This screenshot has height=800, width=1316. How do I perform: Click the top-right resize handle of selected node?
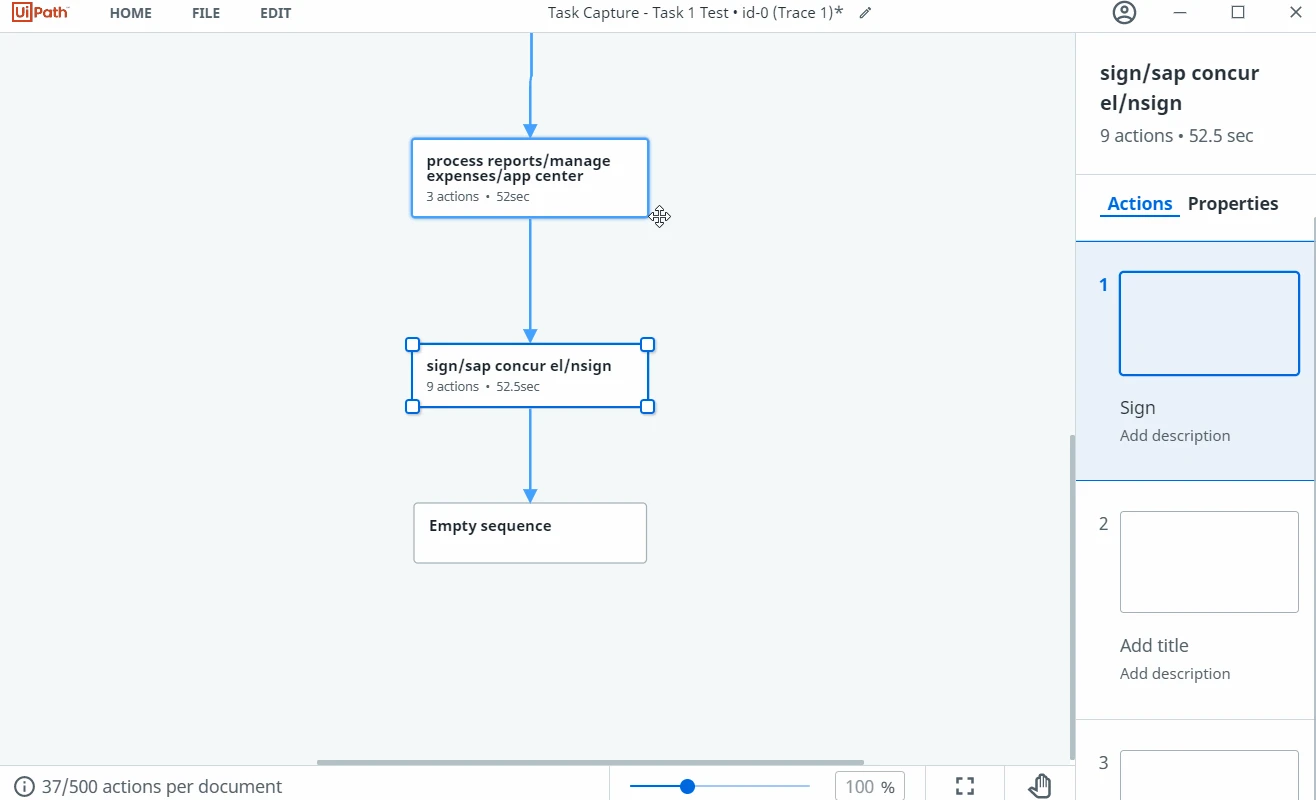647,344
